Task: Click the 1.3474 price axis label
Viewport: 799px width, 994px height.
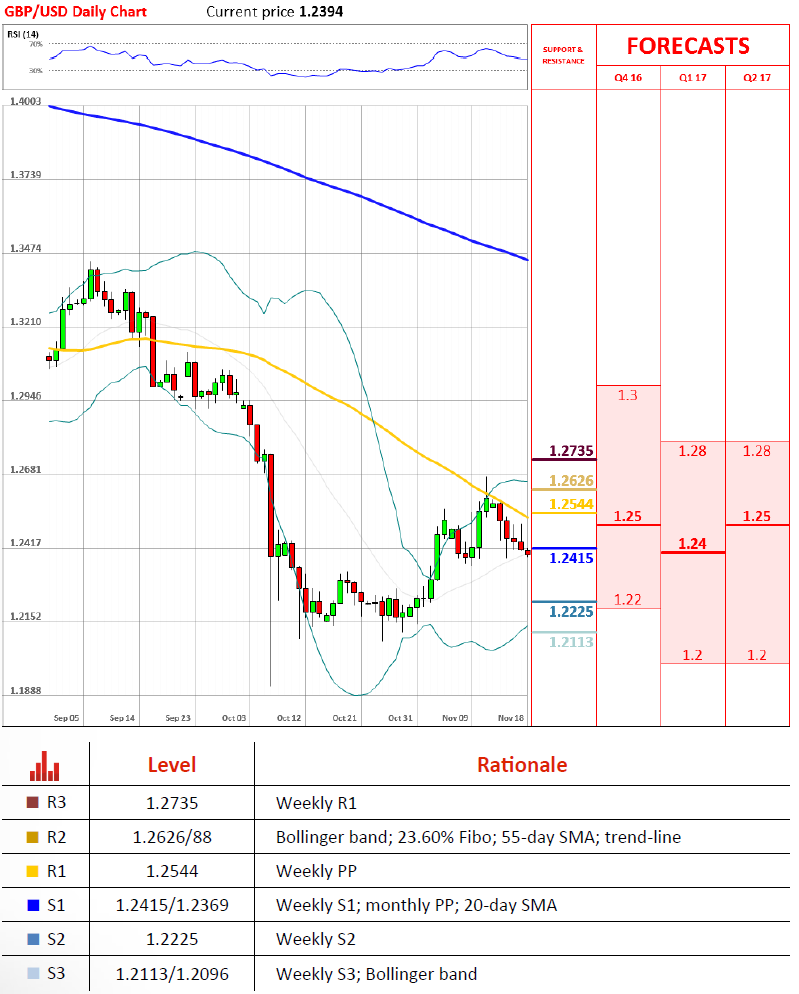Action: pos(25,248)
